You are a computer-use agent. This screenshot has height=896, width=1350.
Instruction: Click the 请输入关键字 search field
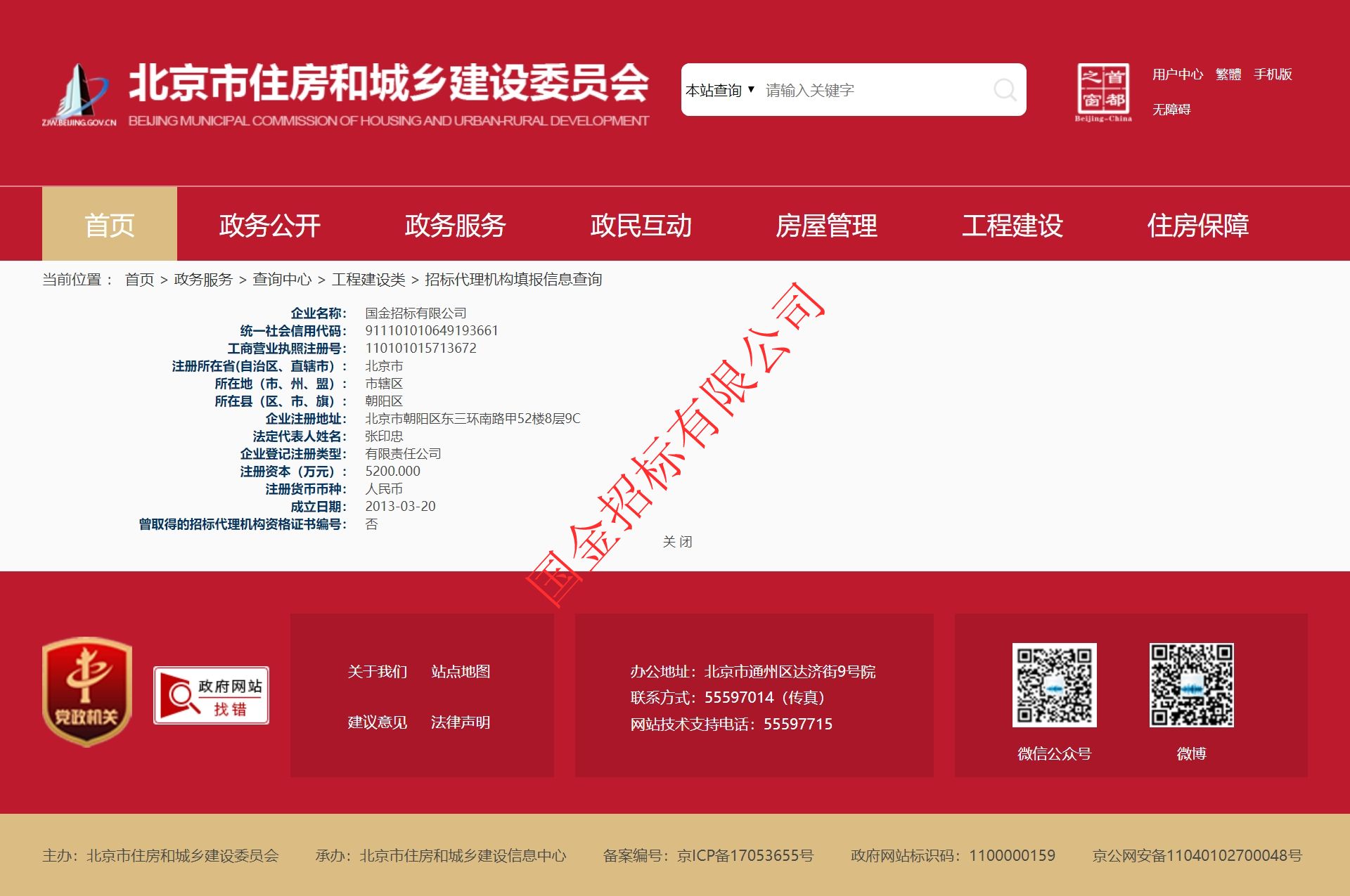click(x=872, y=90)
